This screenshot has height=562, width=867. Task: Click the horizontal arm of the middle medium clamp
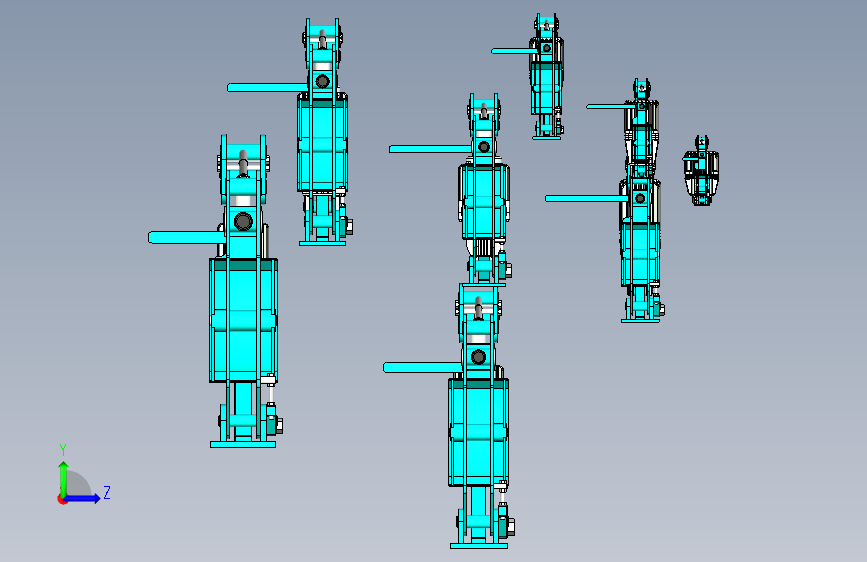(x=430, y=149)
